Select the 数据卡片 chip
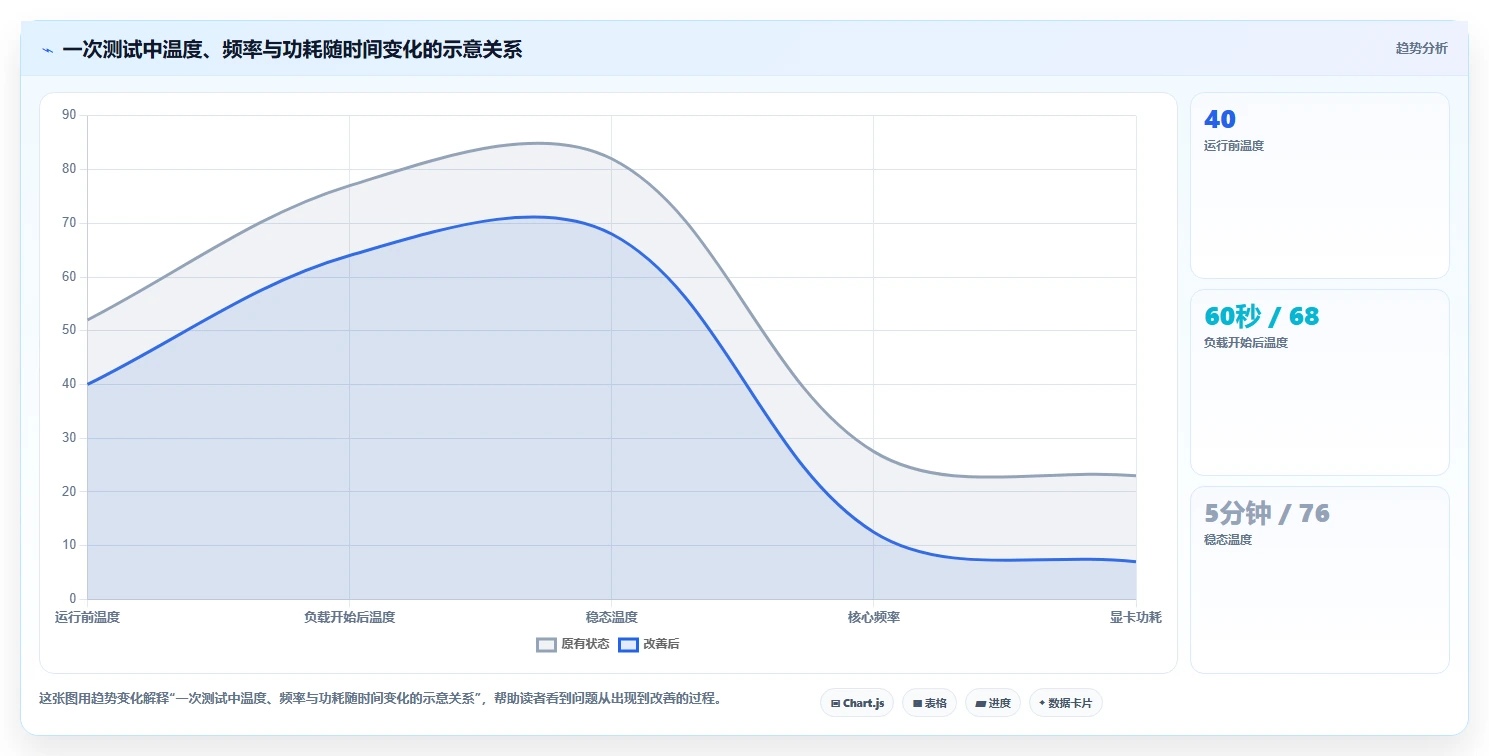The image size is (1489, 756). [x=1066, y=703]
